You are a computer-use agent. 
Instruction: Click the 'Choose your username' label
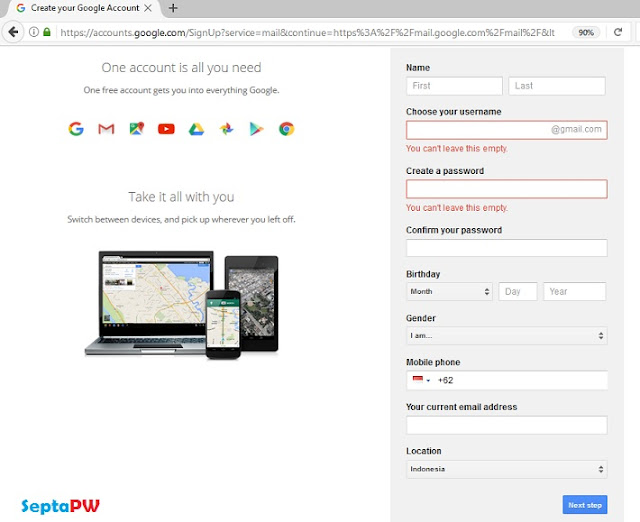(453, 112)
